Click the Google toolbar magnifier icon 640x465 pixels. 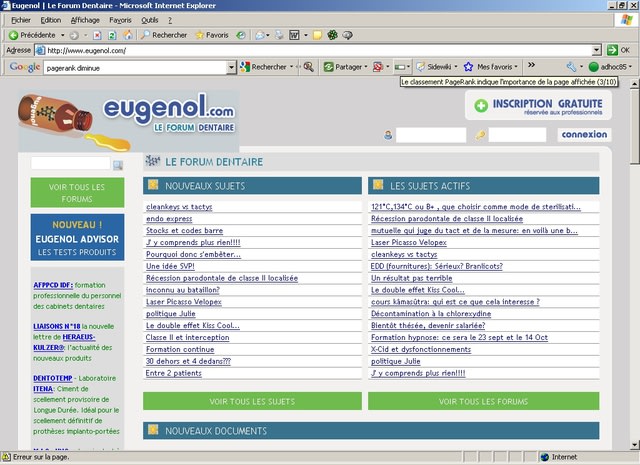tap(309, 67)
